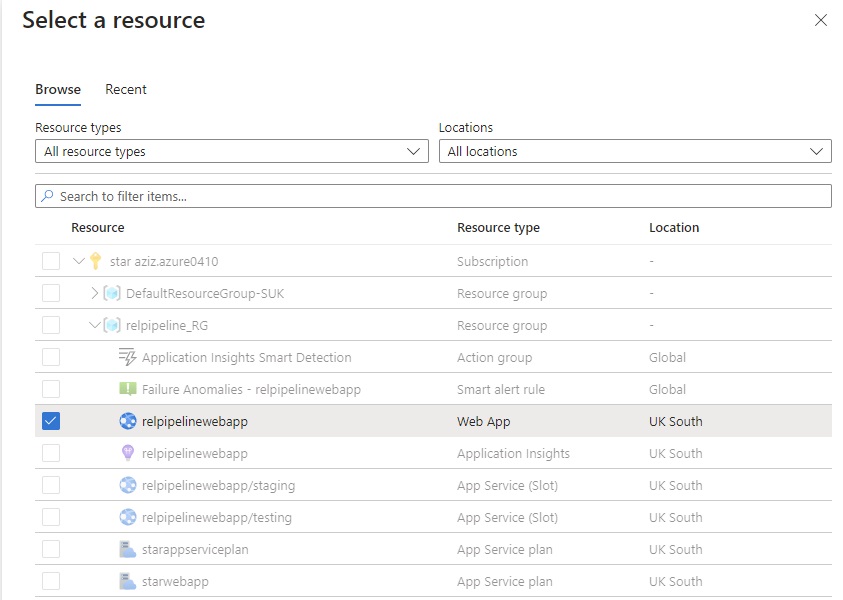Select the Application Insights Smart Detection name

pos(247,357)
